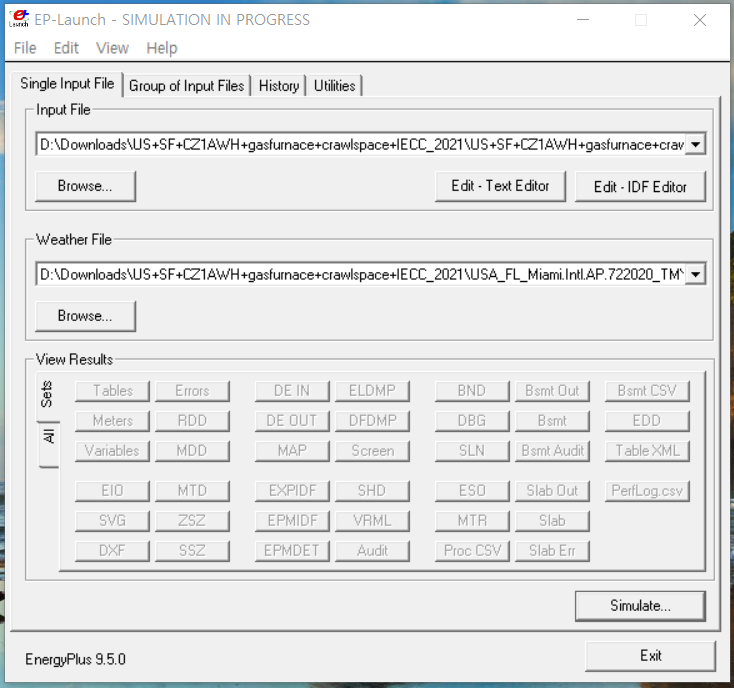The width and height of the screenshot is (734, 688).
Task: Click the SHD button
Action: point(372,491)
